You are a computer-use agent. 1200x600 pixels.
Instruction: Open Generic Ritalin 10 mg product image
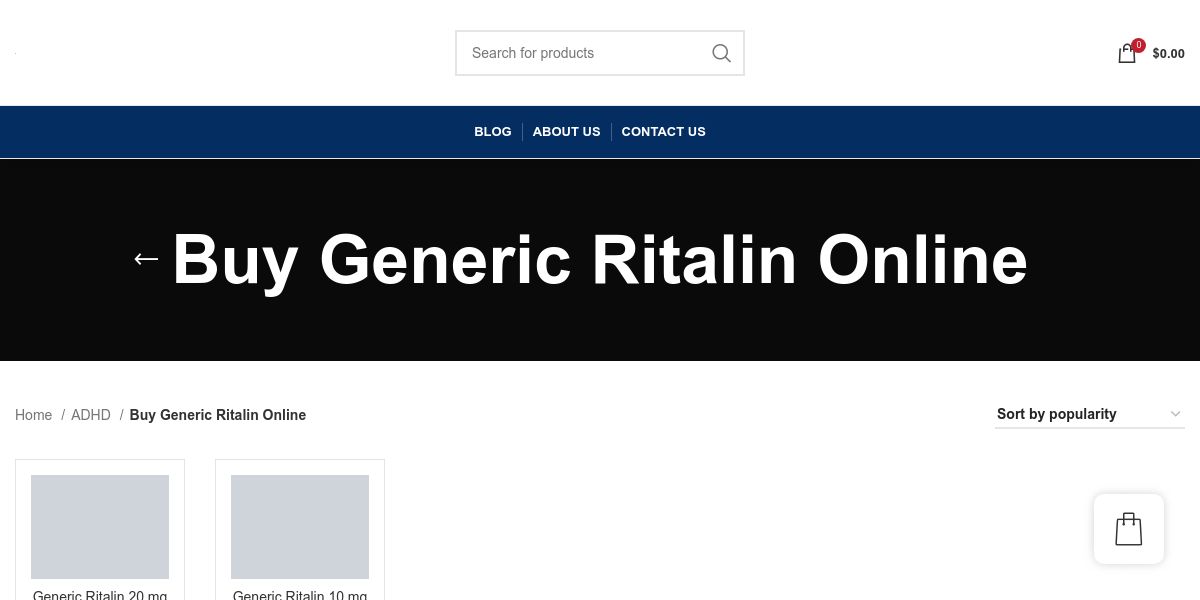tap(300, 527)
